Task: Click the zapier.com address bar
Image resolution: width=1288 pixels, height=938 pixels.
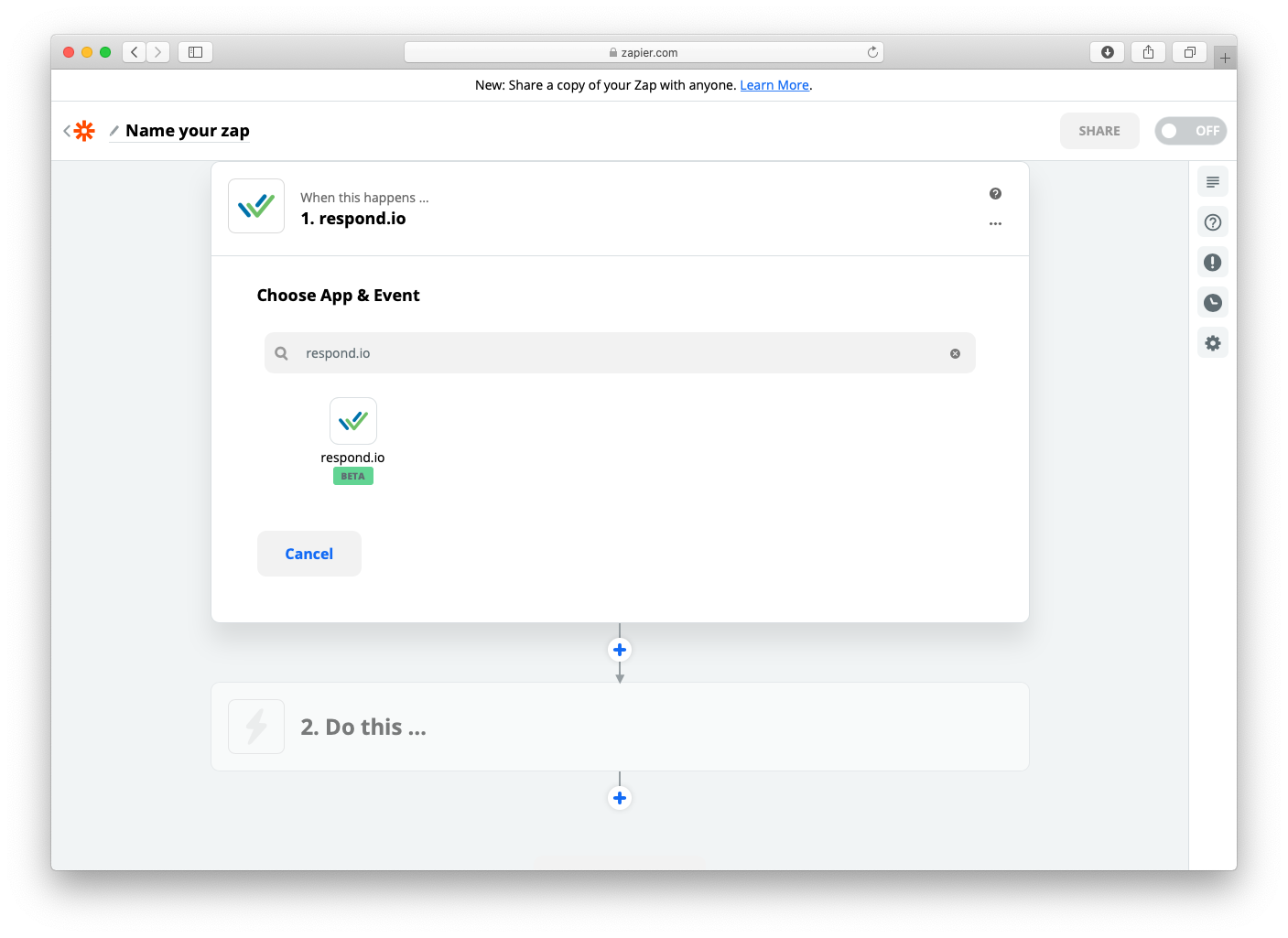Action: 644,52
